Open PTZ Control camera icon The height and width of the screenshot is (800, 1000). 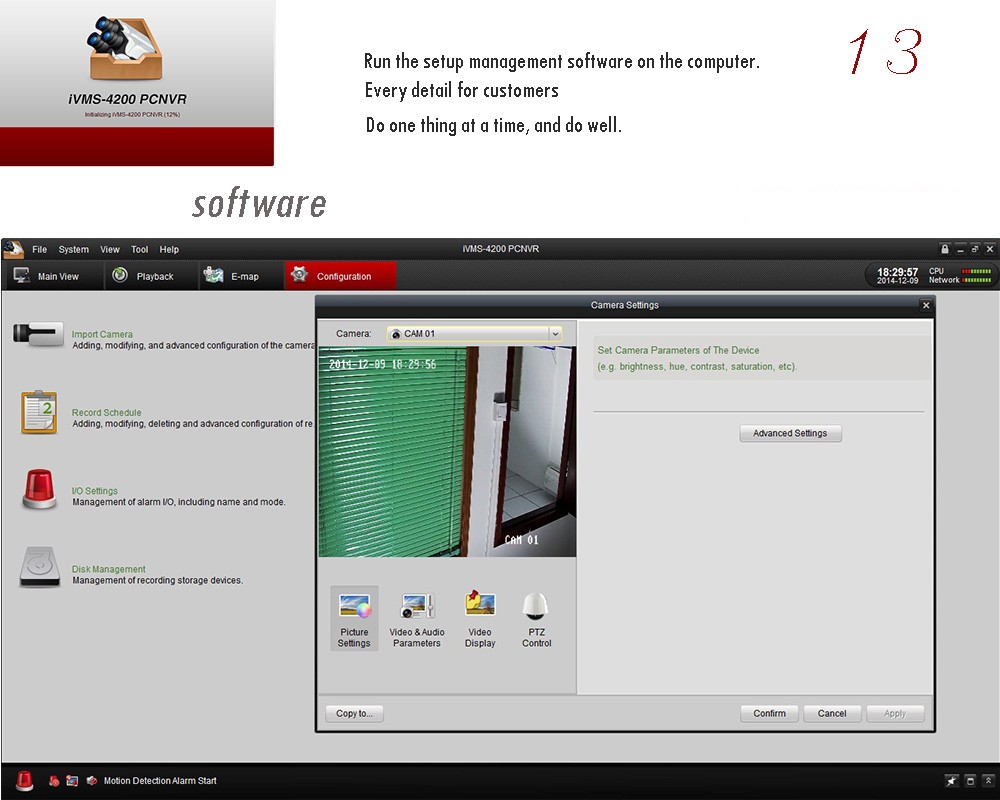coord(536,607)
